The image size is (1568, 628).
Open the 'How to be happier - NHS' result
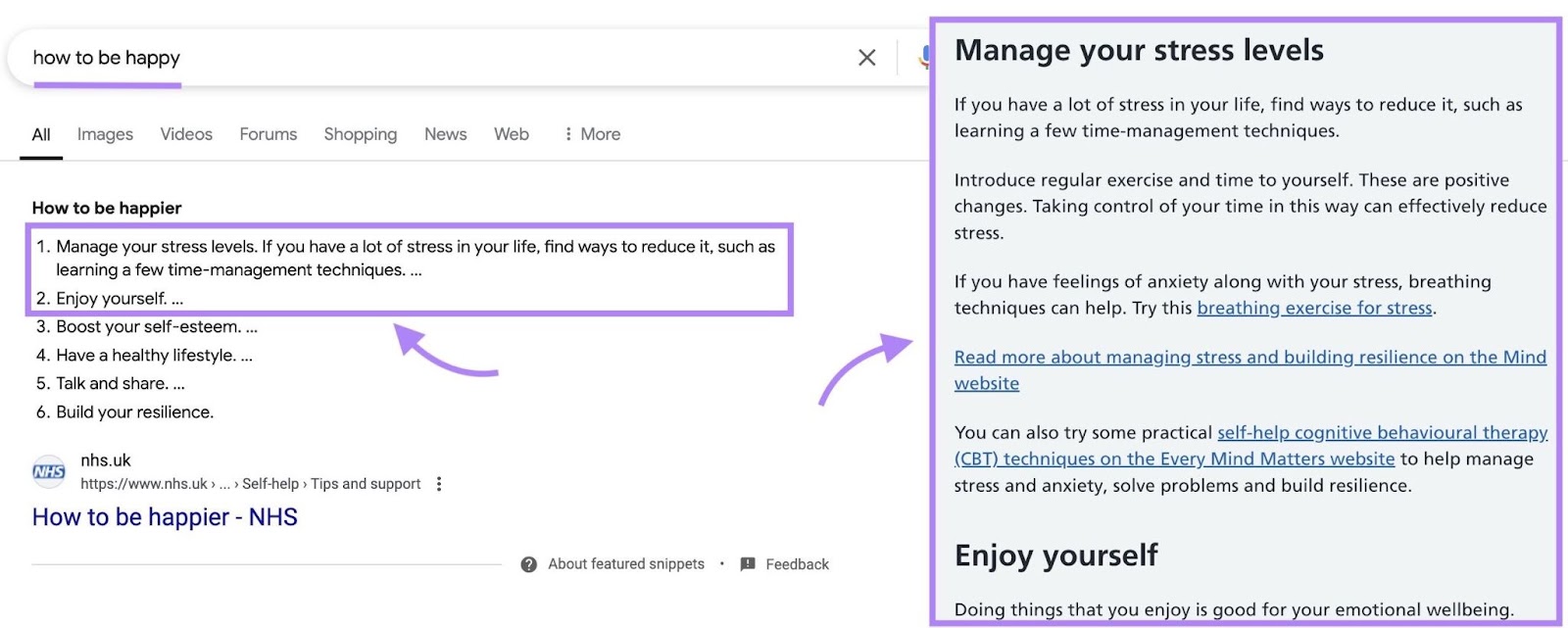point(165,517)
